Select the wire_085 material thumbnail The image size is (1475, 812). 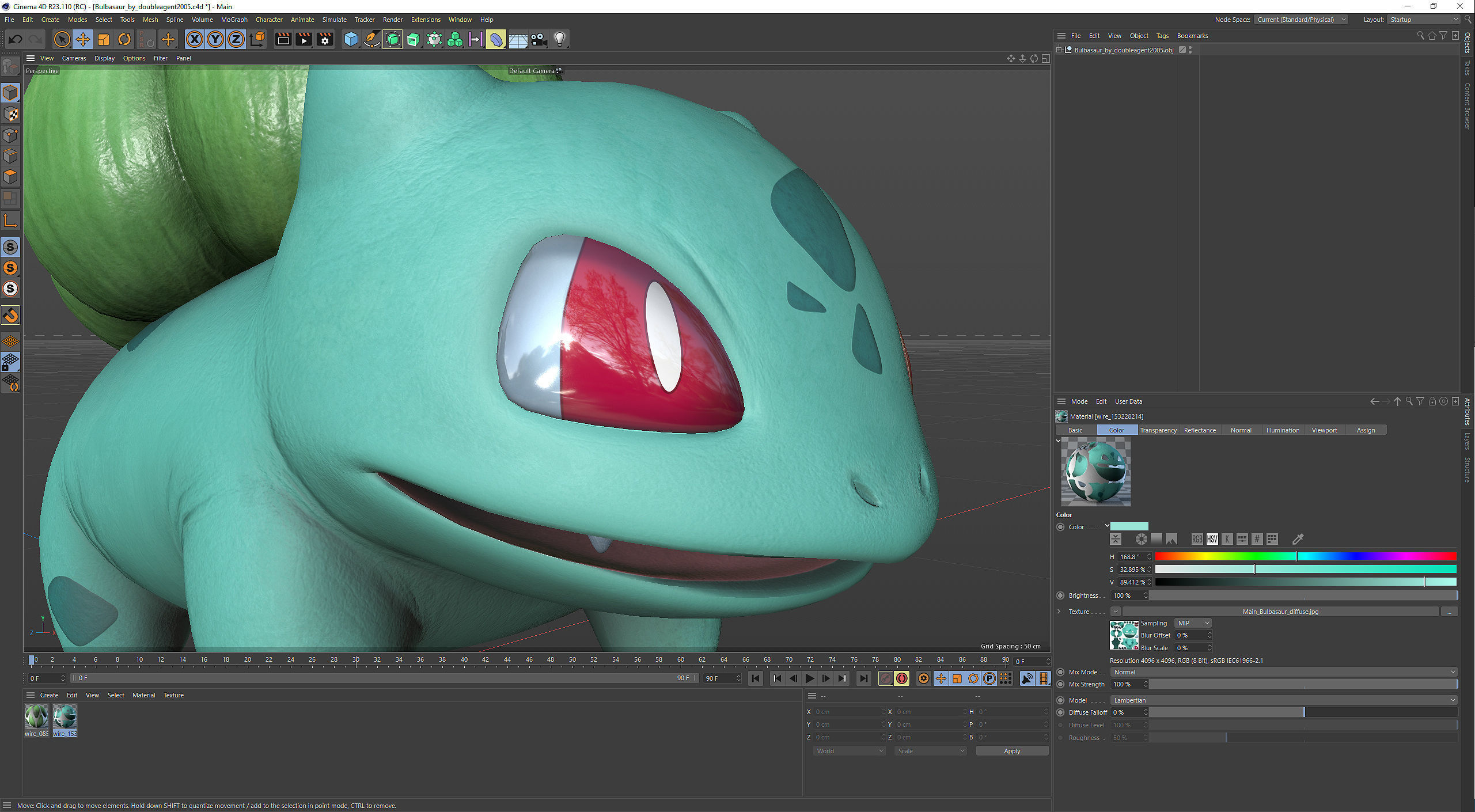(36, 718)
